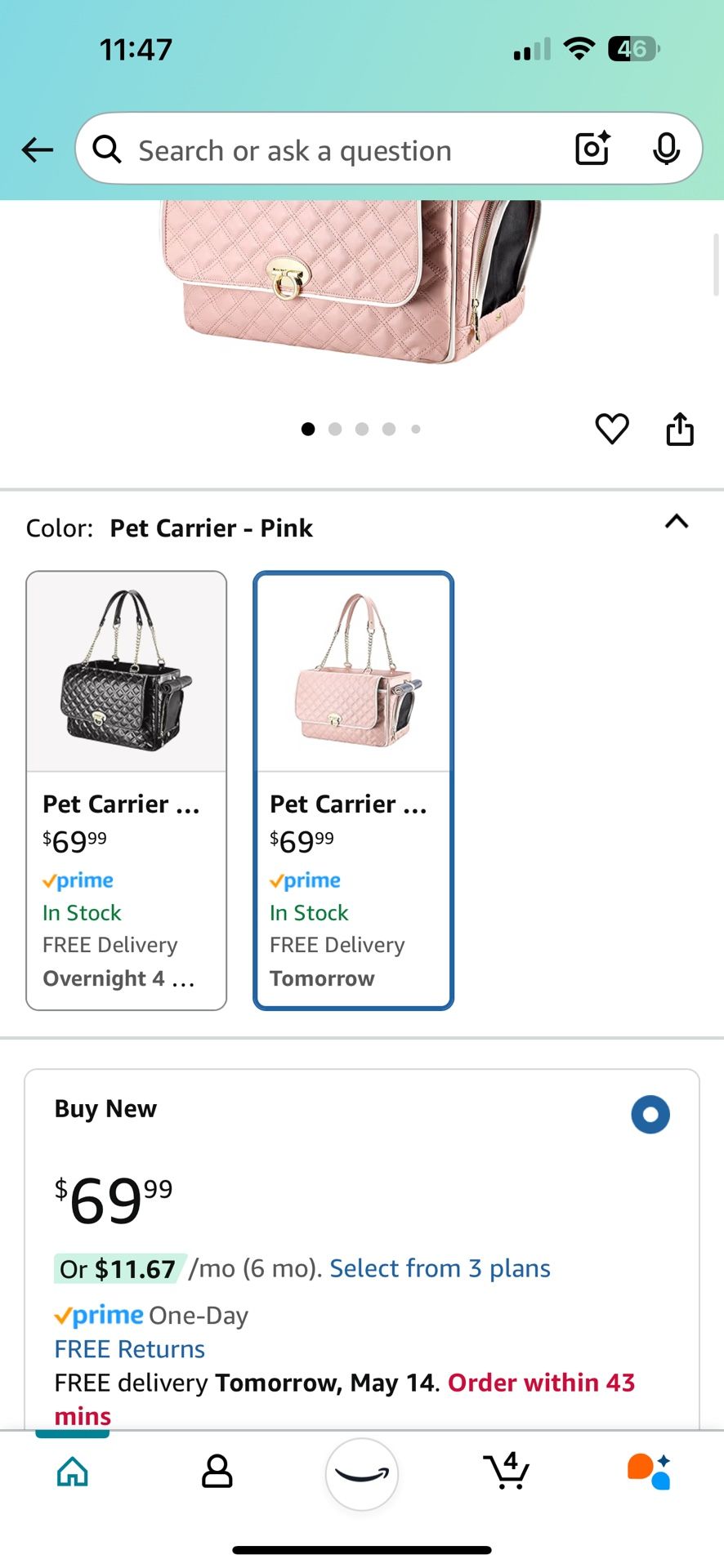Screen dimensions: 724x1568
Task: Tap the share icon
Action: point(680,429)
